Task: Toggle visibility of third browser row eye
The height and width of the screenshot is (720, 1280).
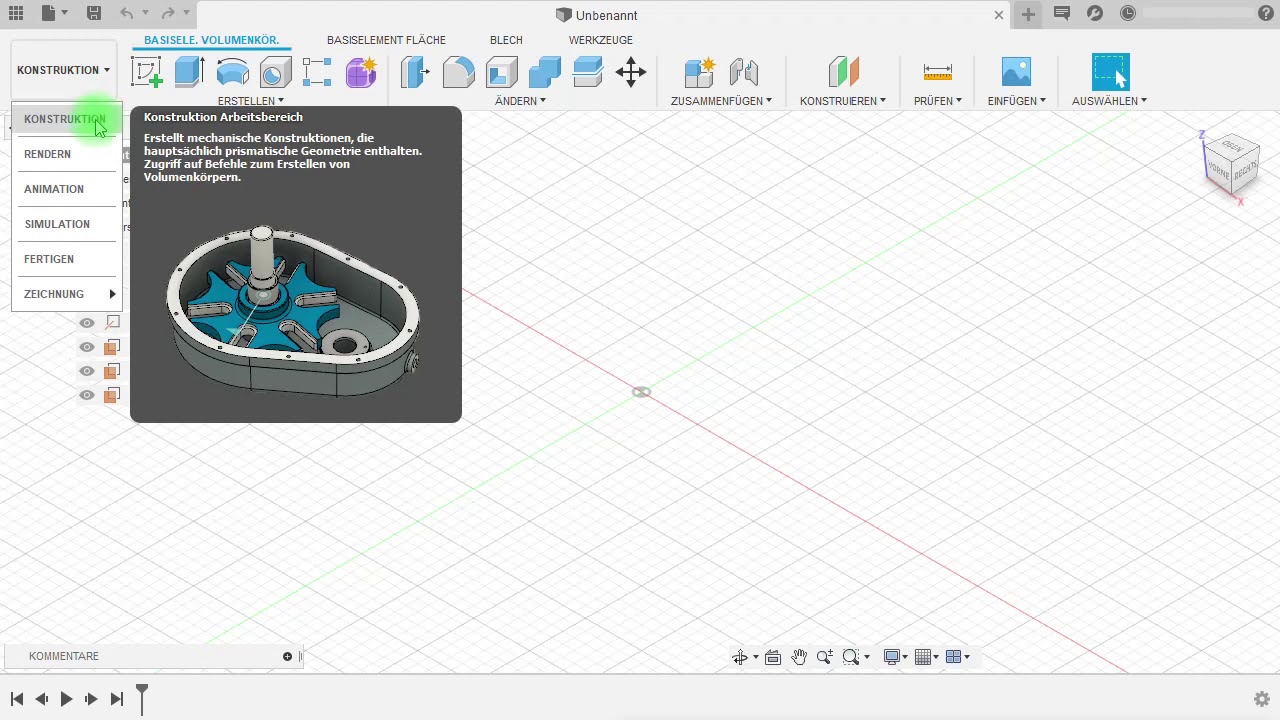Action: point(87,371)
